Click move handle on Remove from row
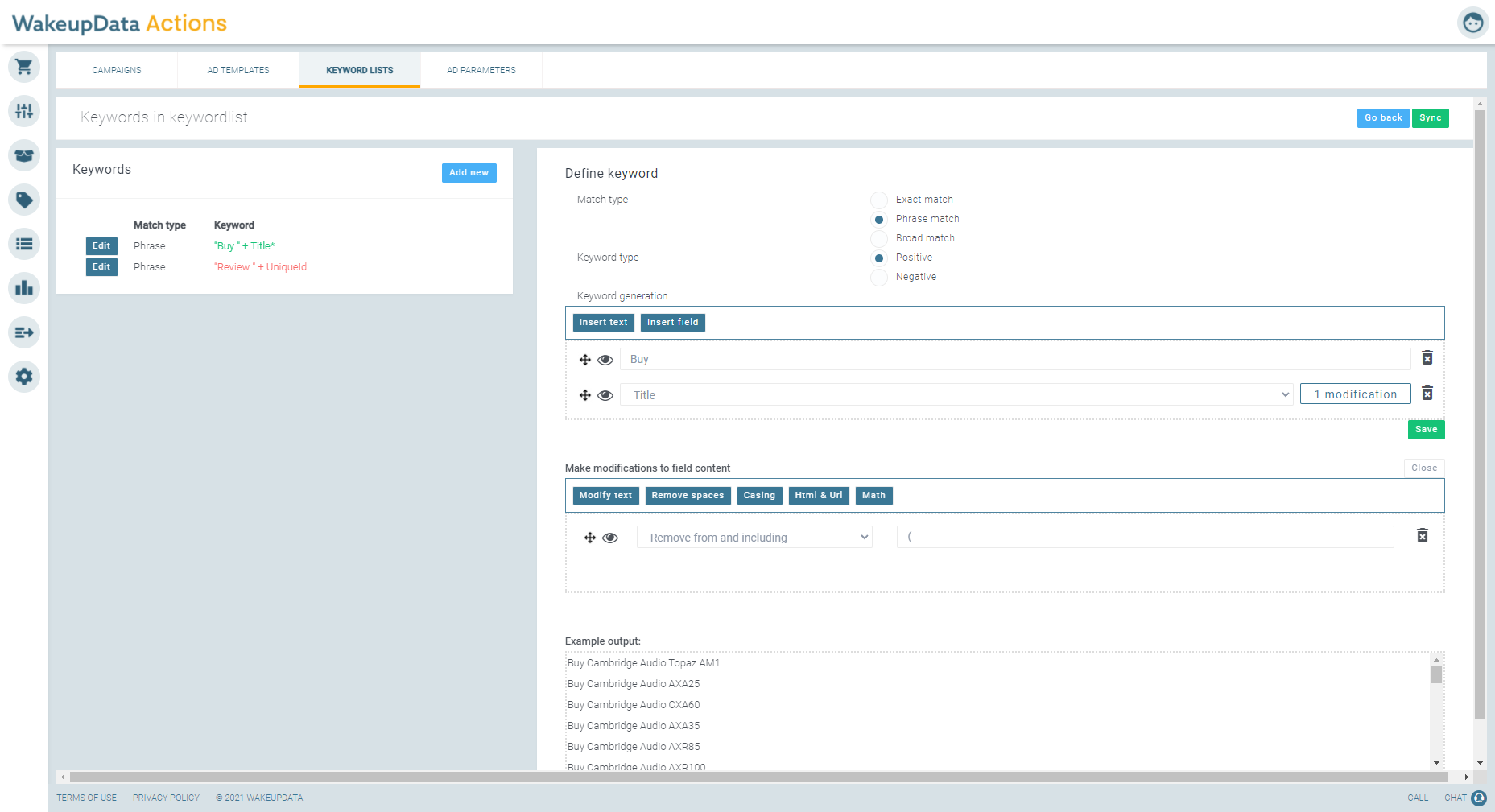The width and height of the screenshot is (1495, 812). coord(590,538)
